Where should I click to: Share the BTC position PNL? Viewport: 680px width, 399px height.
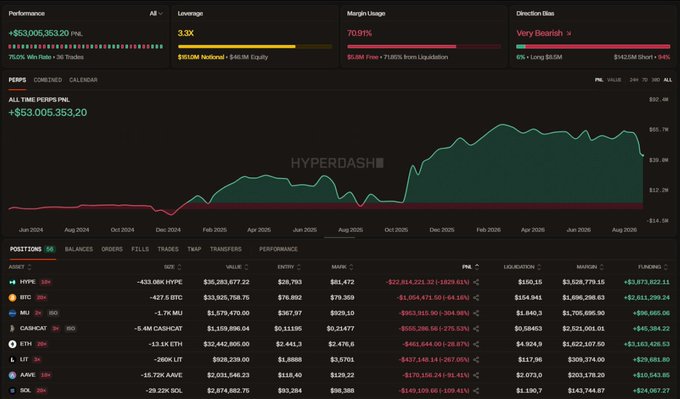point(476,298)
